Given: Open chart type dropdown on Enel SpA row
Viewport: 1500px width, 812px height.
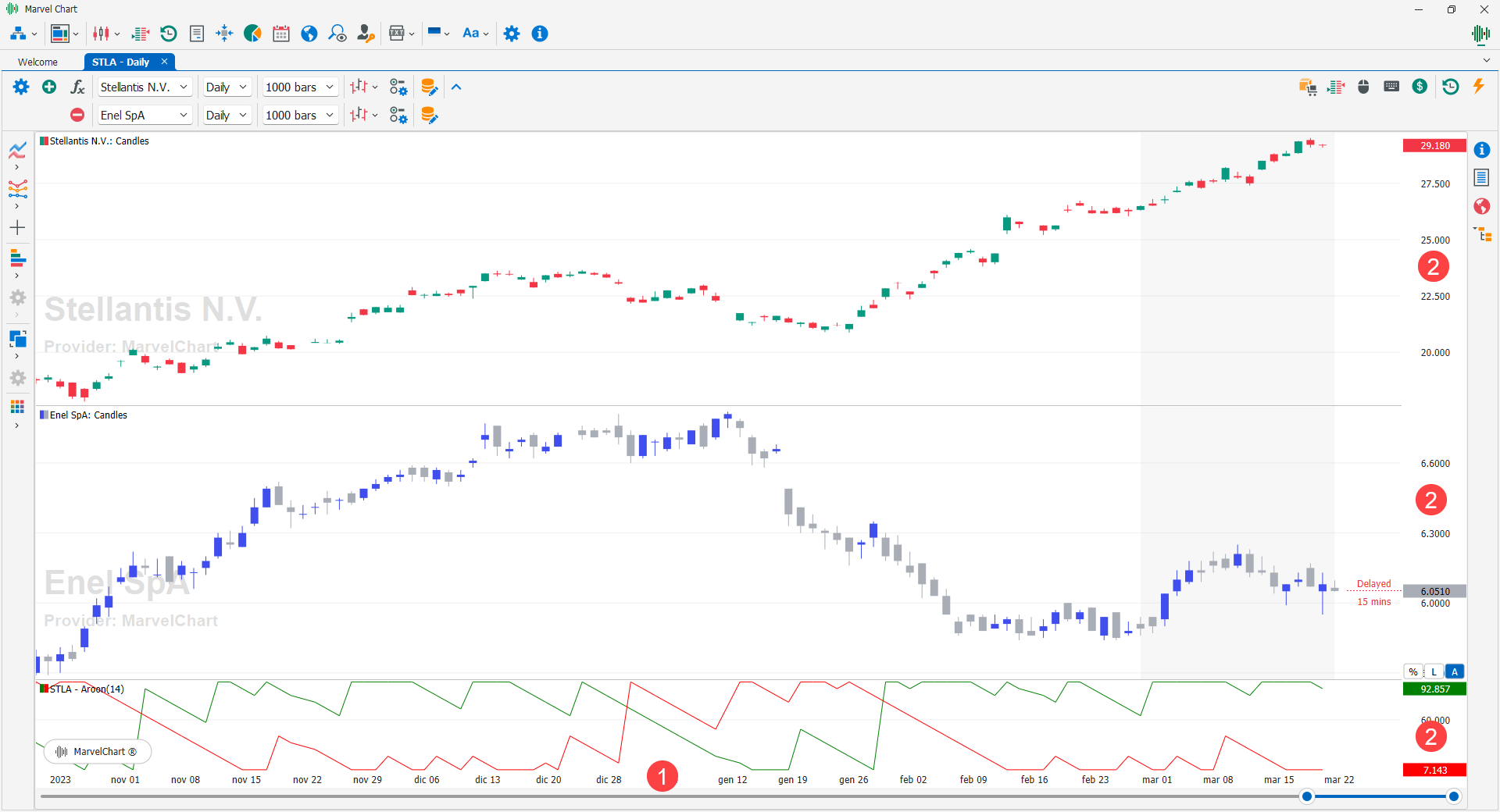Looking at the screenshot, I should pos(364,115).
